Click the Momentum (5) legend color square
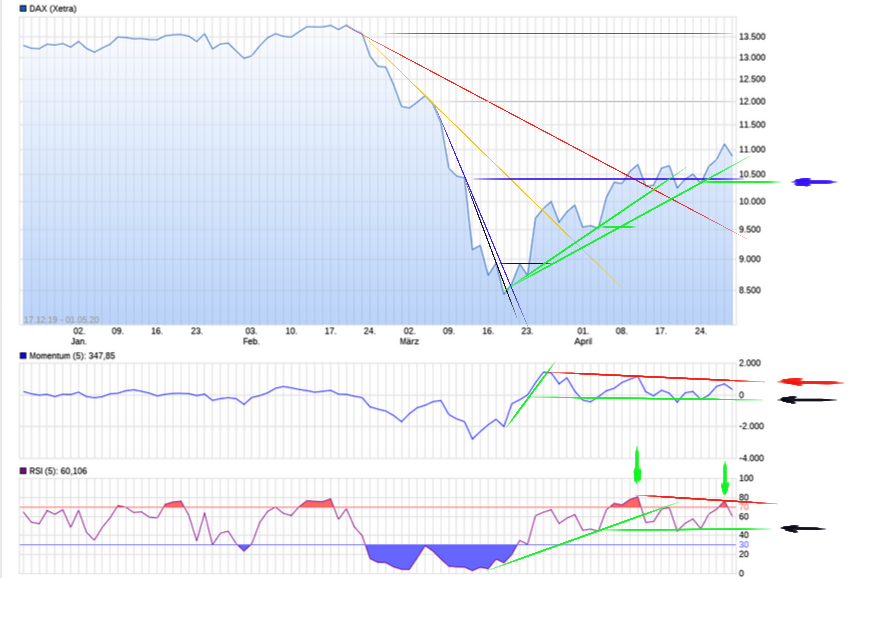 tap(23, 356)
